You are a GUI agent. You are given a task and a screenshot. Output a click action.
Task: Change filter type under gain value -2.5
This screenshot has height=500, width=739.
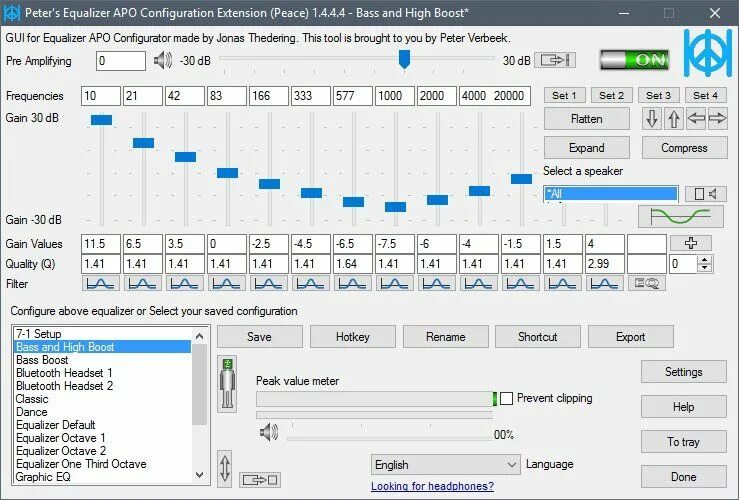coord(268,284)
